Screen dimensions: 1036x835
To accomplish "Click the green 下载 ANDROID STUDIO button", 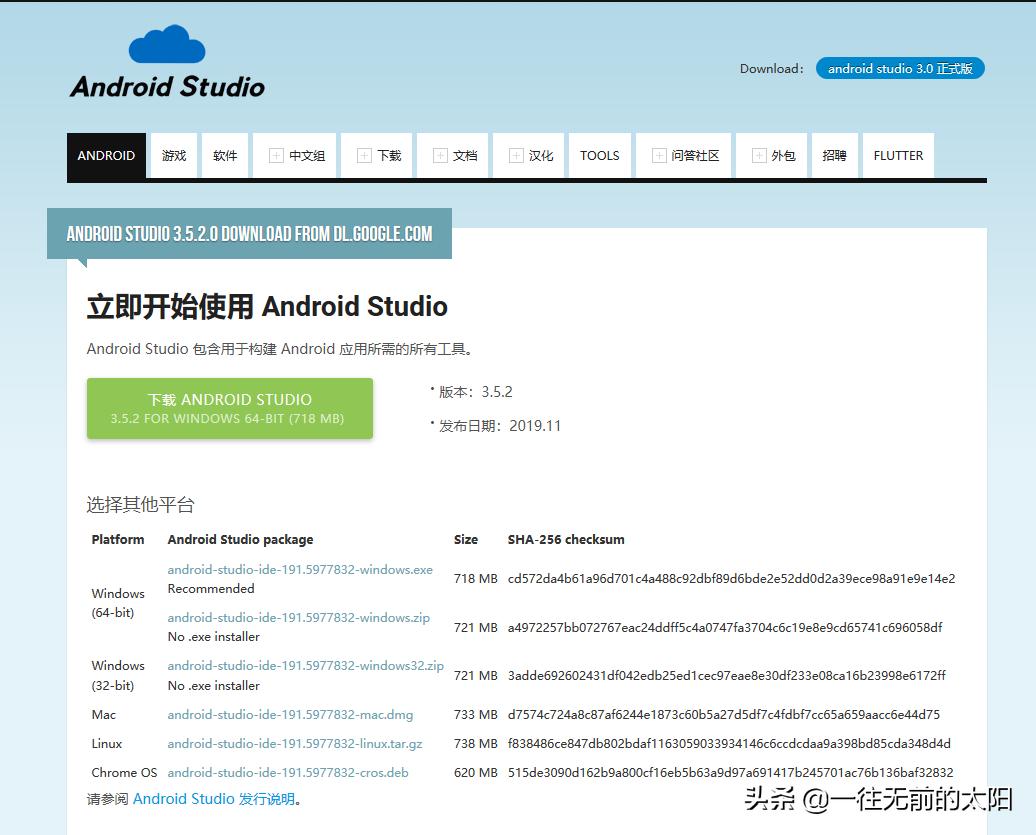I will [x=229, y=408].
